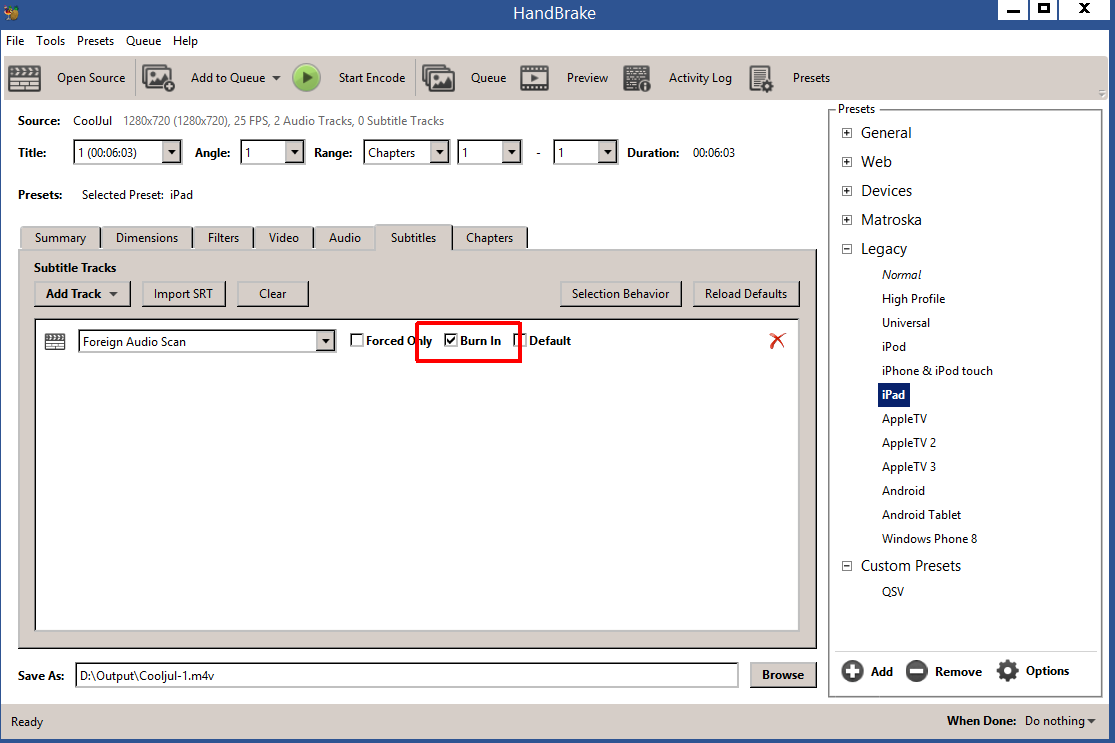The width and height of the screenshot is (1115, 743).
Task: Open the Title dropdown
Action: pyautogui.click(x=171, y=152)
